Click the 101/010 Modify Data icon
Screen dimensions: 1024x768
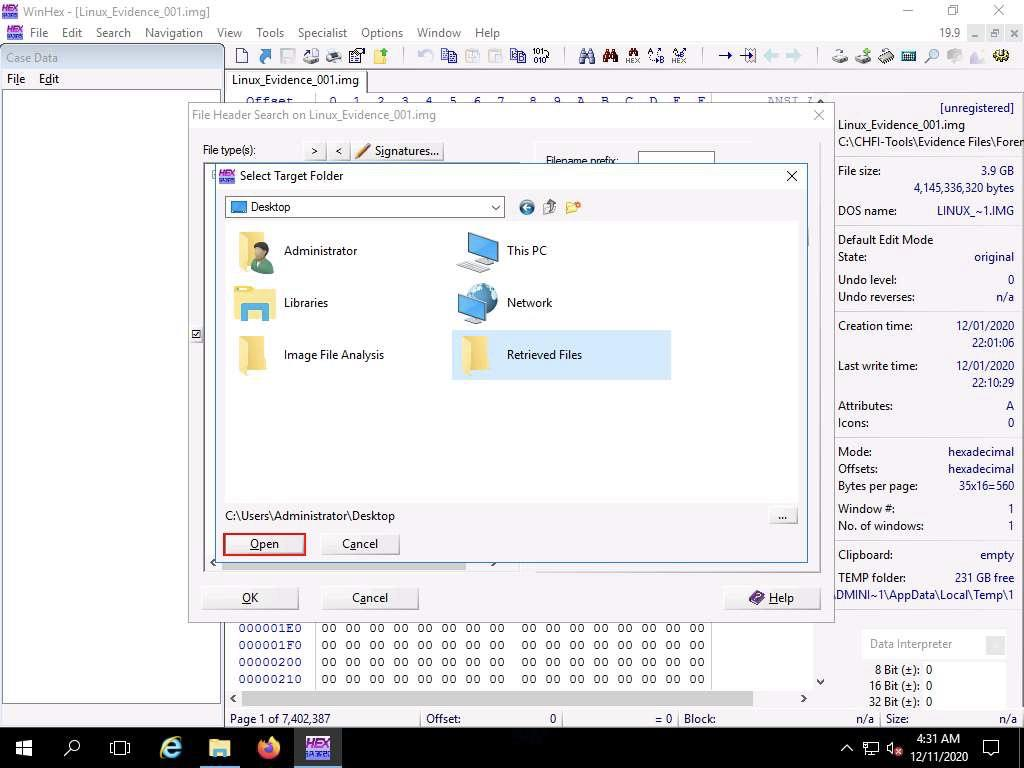click(x=541, y=56)
